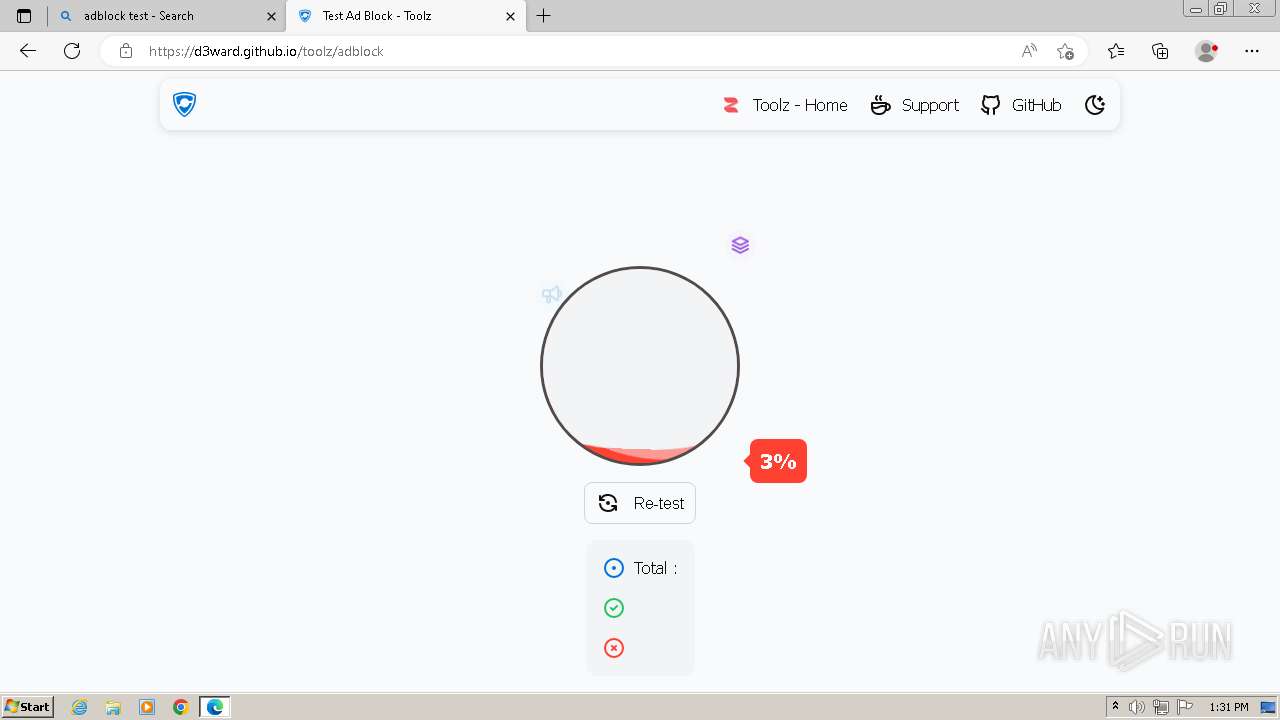Click the Re-test button
Viewport: 1280px width, 720px height.
pyautogui.click(x=640, y=503)
